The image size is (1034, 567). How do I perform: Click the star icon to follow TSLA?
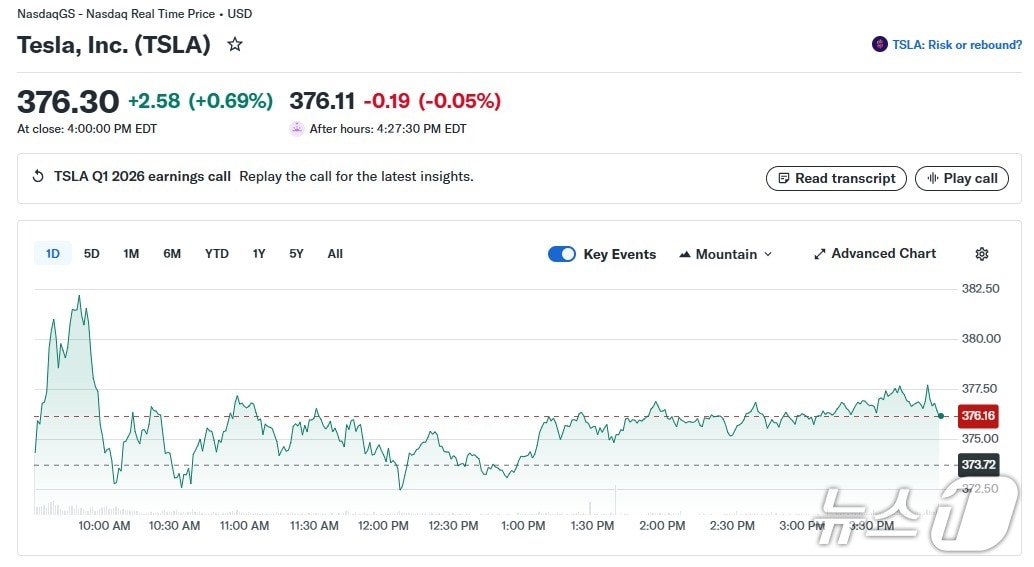[235, 45]
